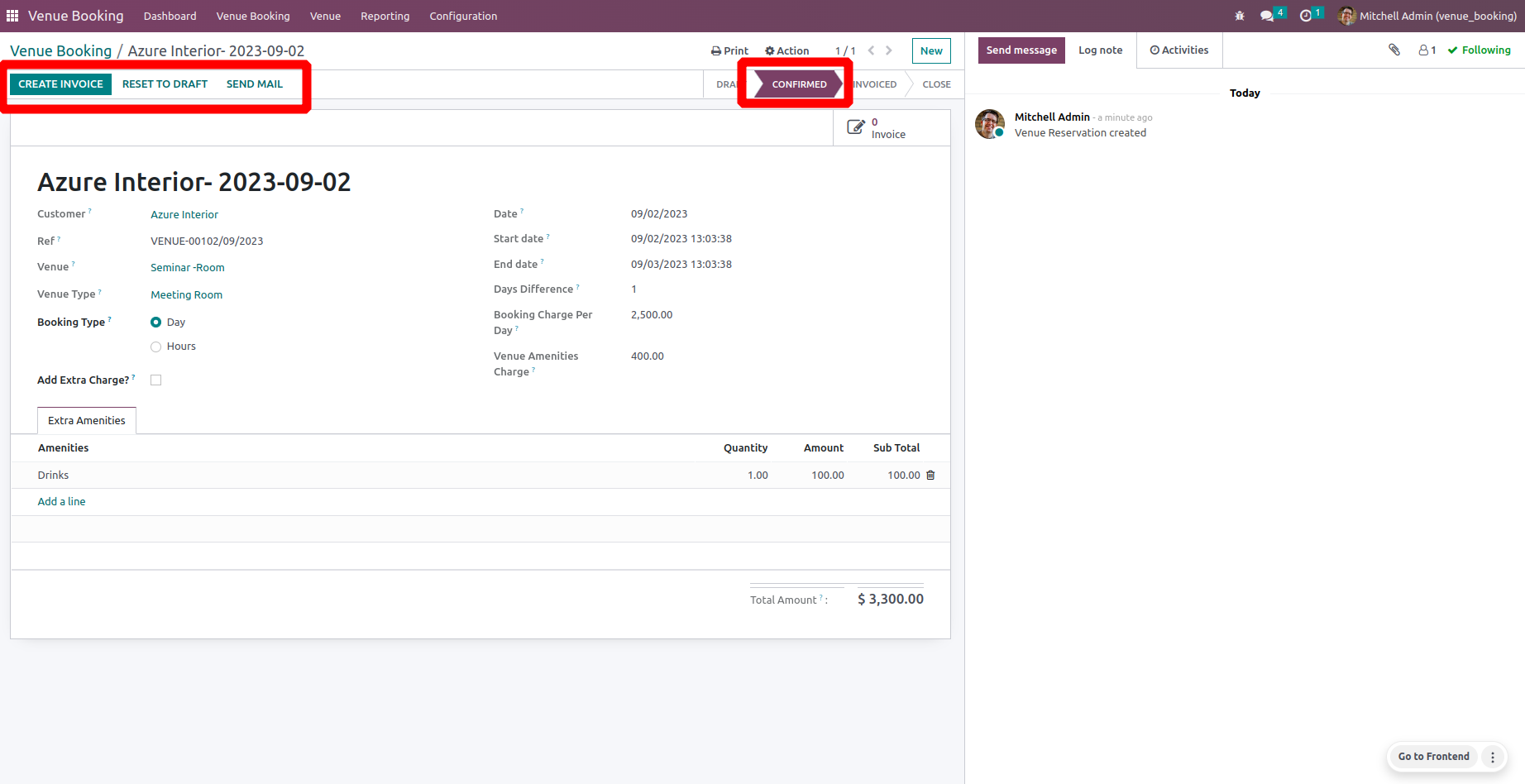Sort by the Quantity column header
This screenshot has height=784, width=1525.
pyautogui.click(x=745, y=448)
